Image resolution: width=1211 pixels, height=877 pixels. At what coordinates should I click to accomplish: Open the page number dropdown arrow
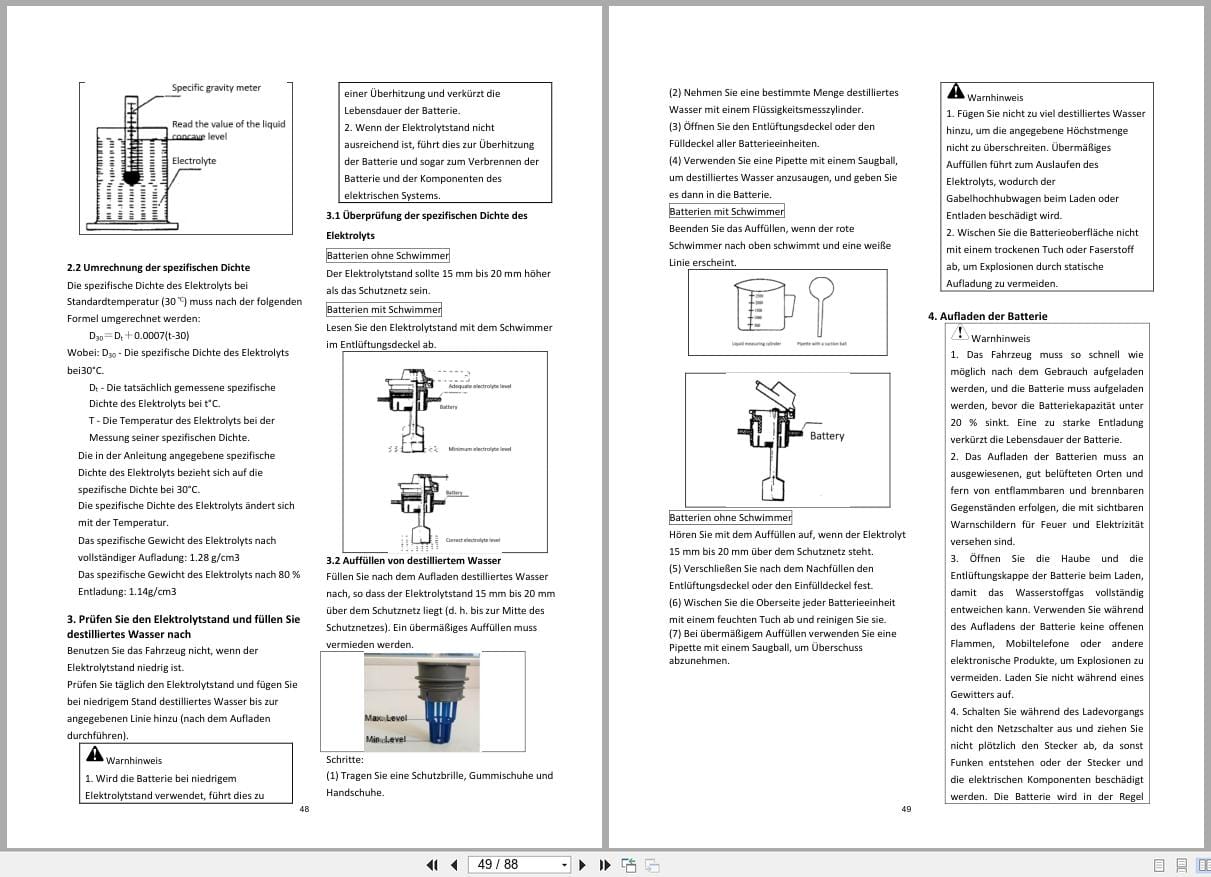[564, 864]
